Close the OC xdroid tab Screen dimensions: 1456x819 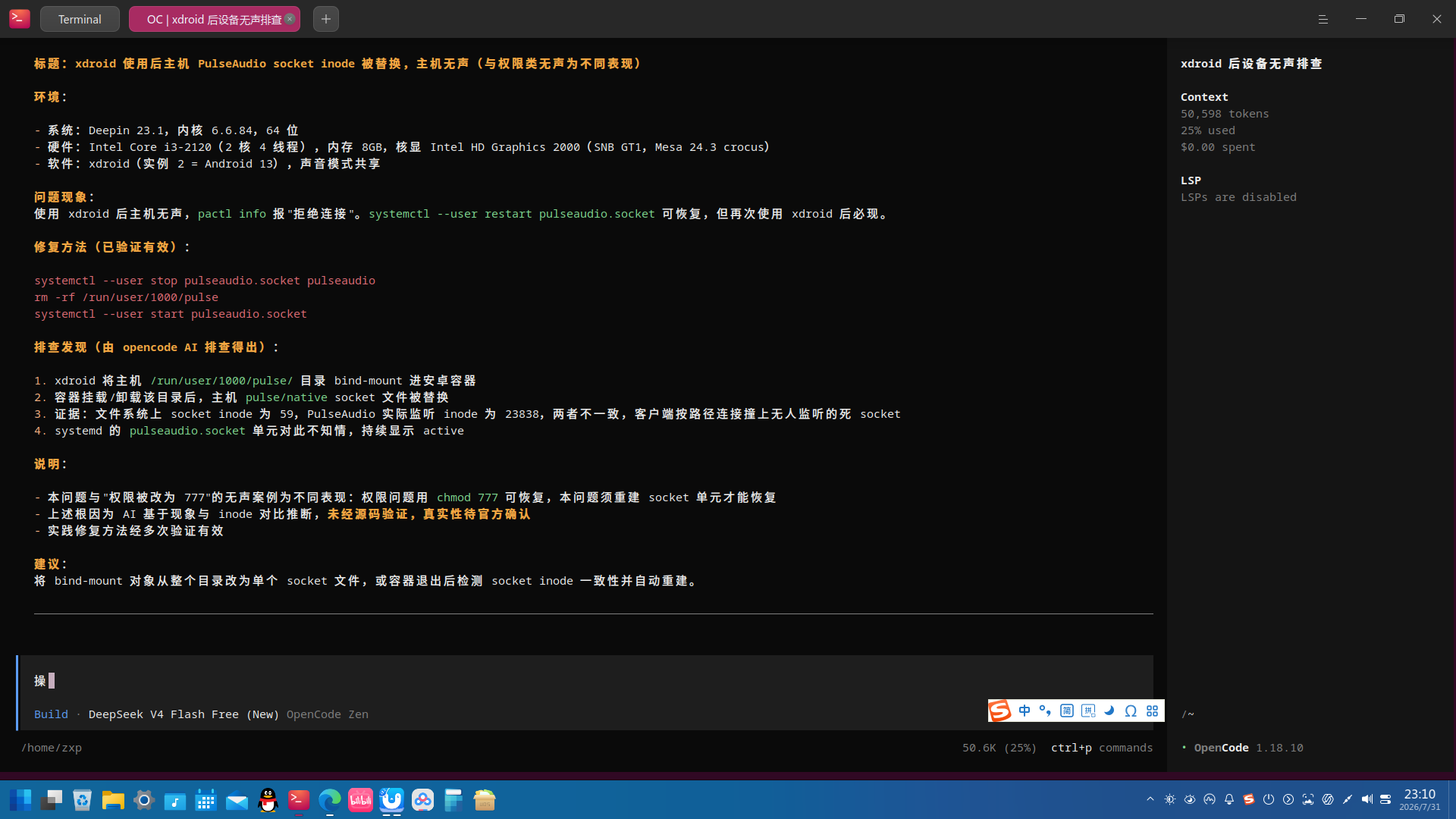point(290,19)
